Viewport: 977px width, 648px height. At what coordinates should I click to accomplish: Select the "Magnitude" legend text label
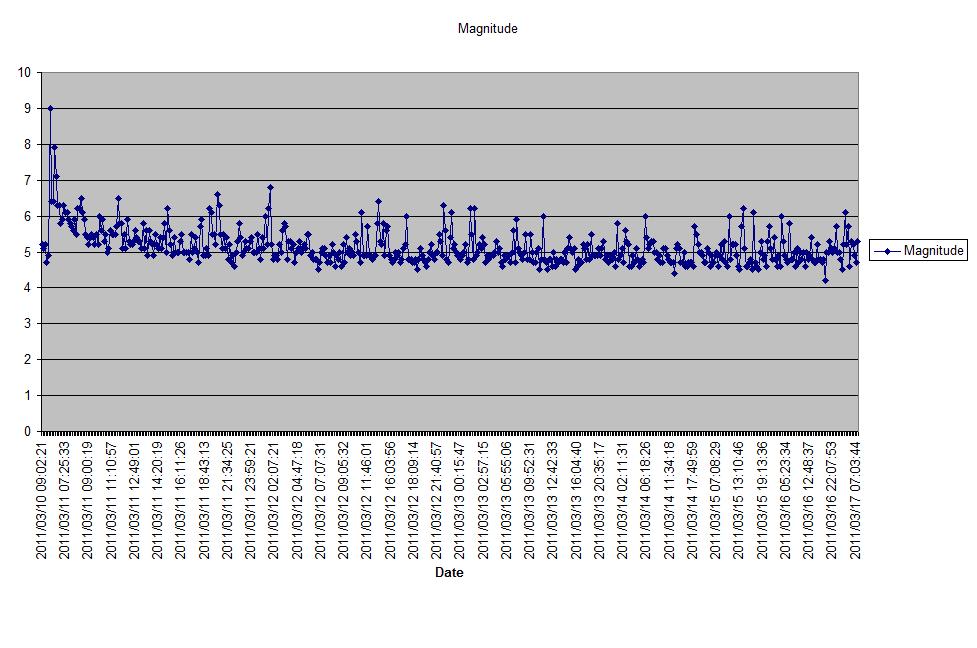coord(933,251)
